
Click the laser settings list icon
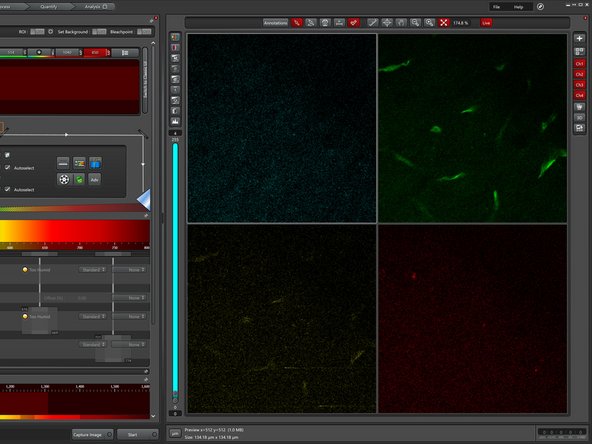coord(125,52)
